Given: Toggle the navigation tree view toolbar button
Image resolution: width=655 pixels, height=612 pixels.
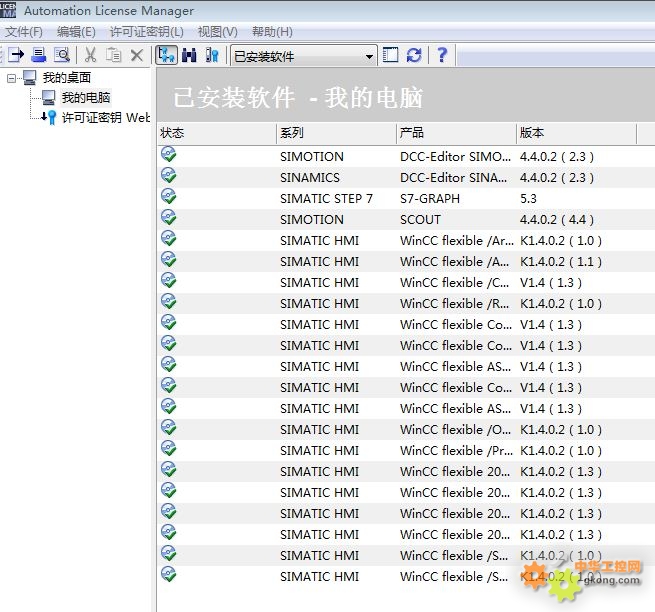Looking at the screenshot, I should tap(166, 55).
